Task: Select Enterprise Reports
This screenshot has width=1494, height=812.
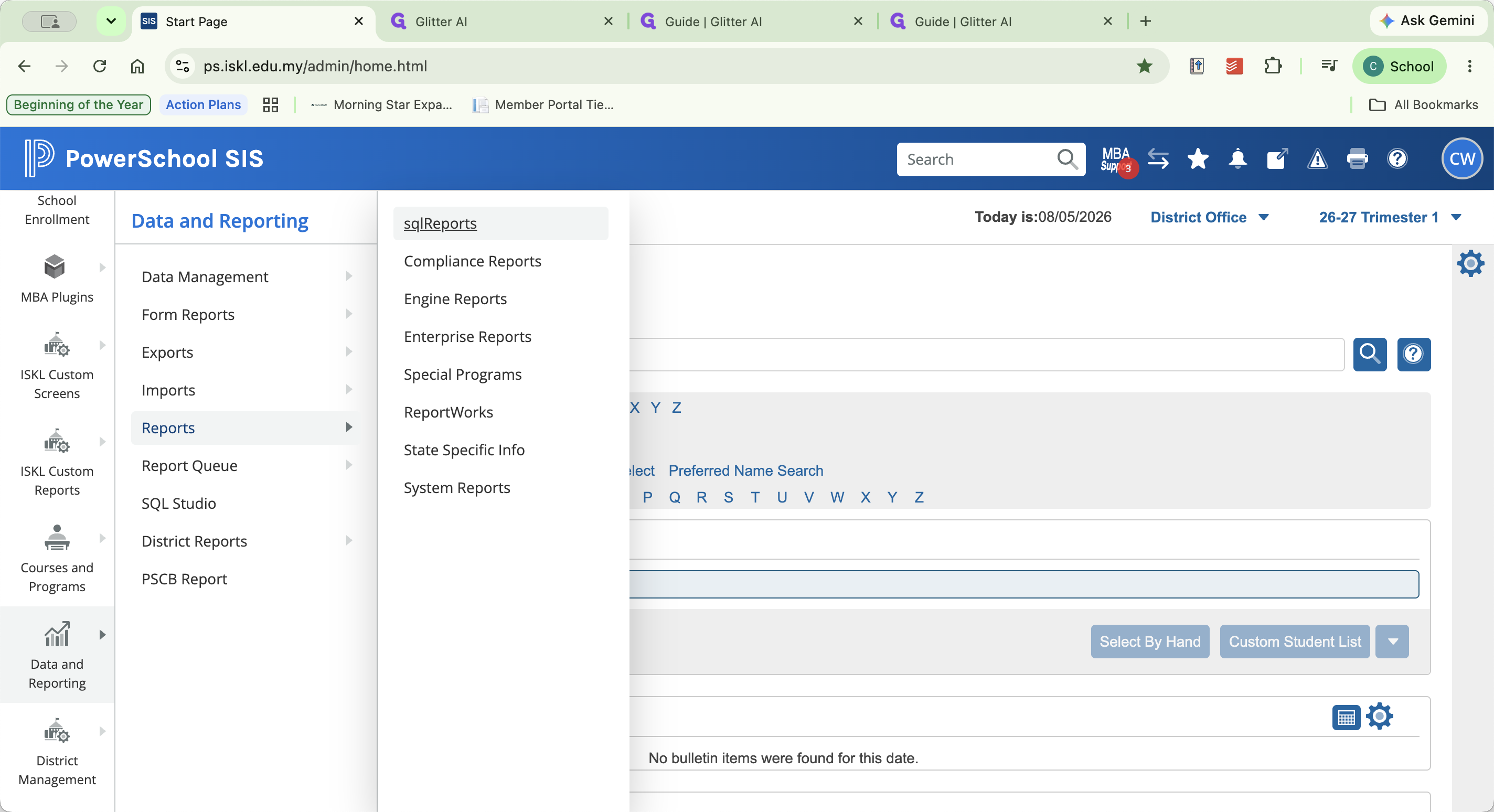Action: click(467, 336)
